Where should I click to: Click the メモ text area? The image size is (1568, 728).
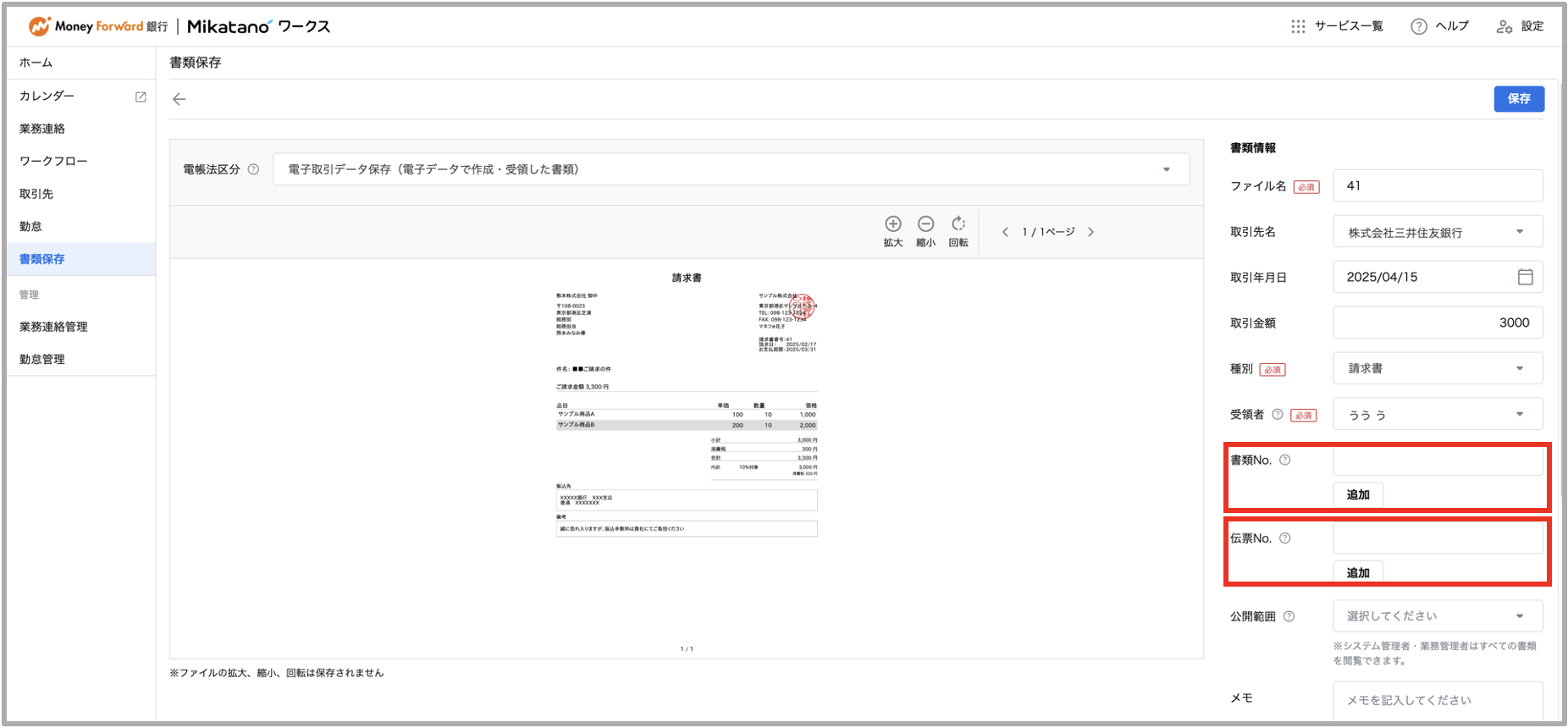pos(1438,701)
